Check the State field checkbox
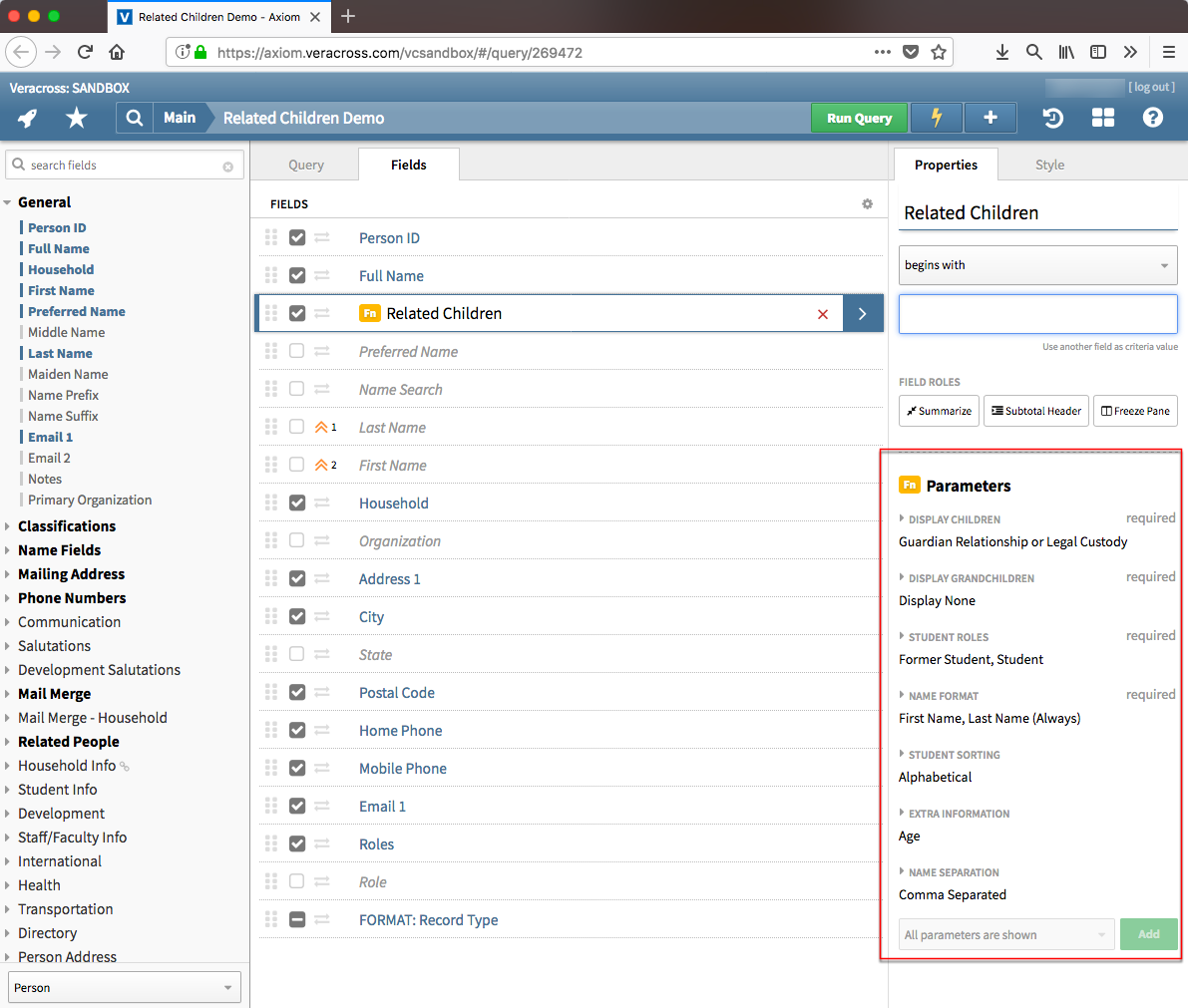 297,655
